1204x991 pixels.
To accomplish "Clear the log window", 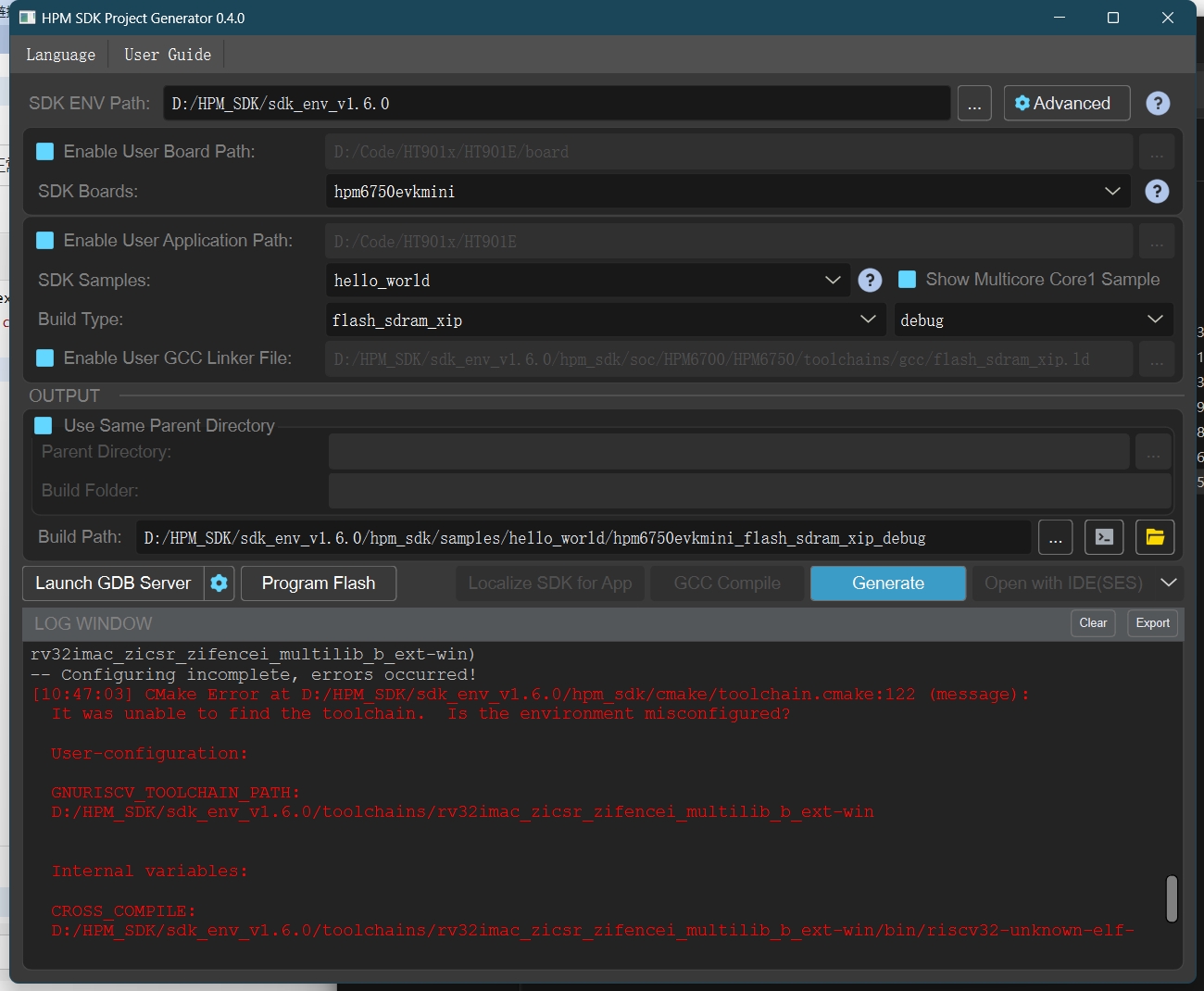I will (x=1093, y=623).
